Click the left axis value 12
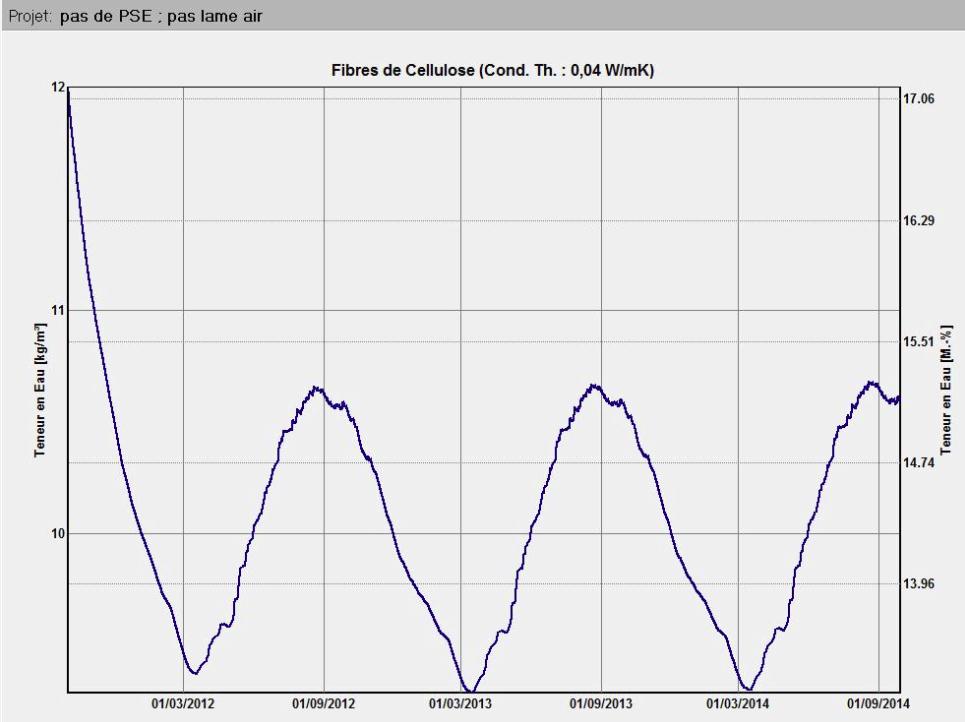The height and width of the screenshot is (722, 965). (58, 87)
